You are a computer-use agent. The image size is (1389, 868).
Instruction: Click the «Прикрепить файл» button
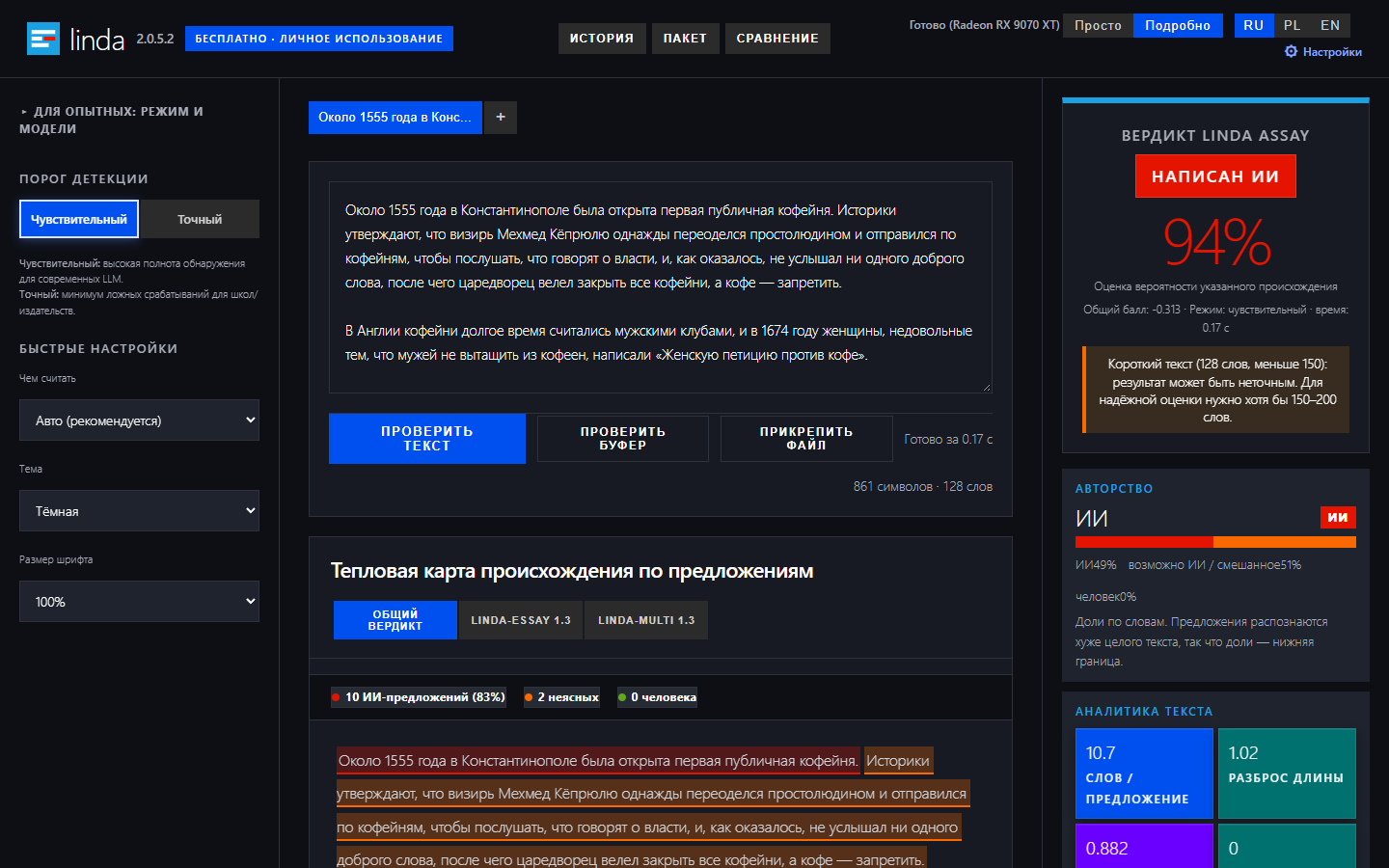(806, 439)
